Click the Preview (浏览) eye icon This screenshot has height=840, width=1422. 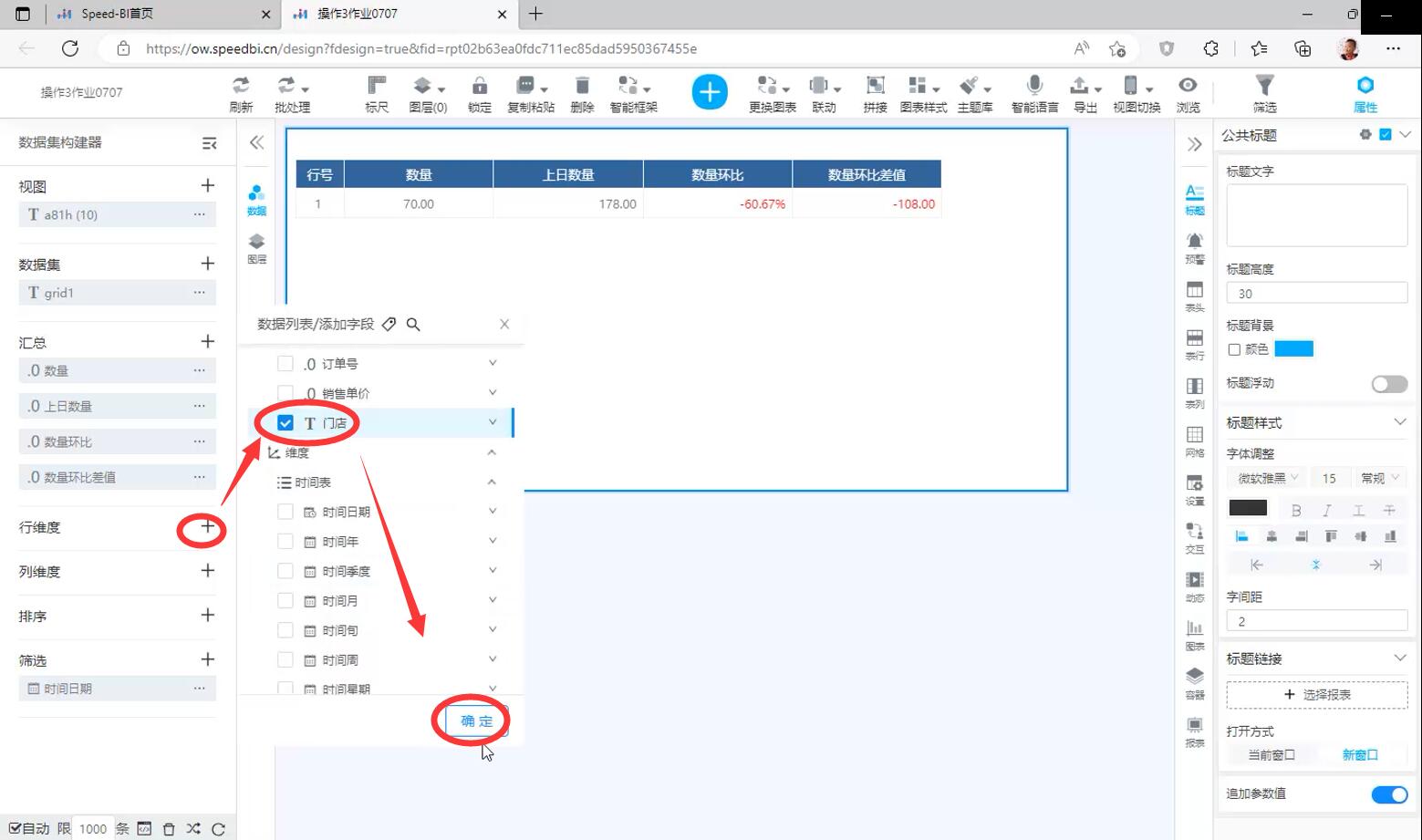1188,92
